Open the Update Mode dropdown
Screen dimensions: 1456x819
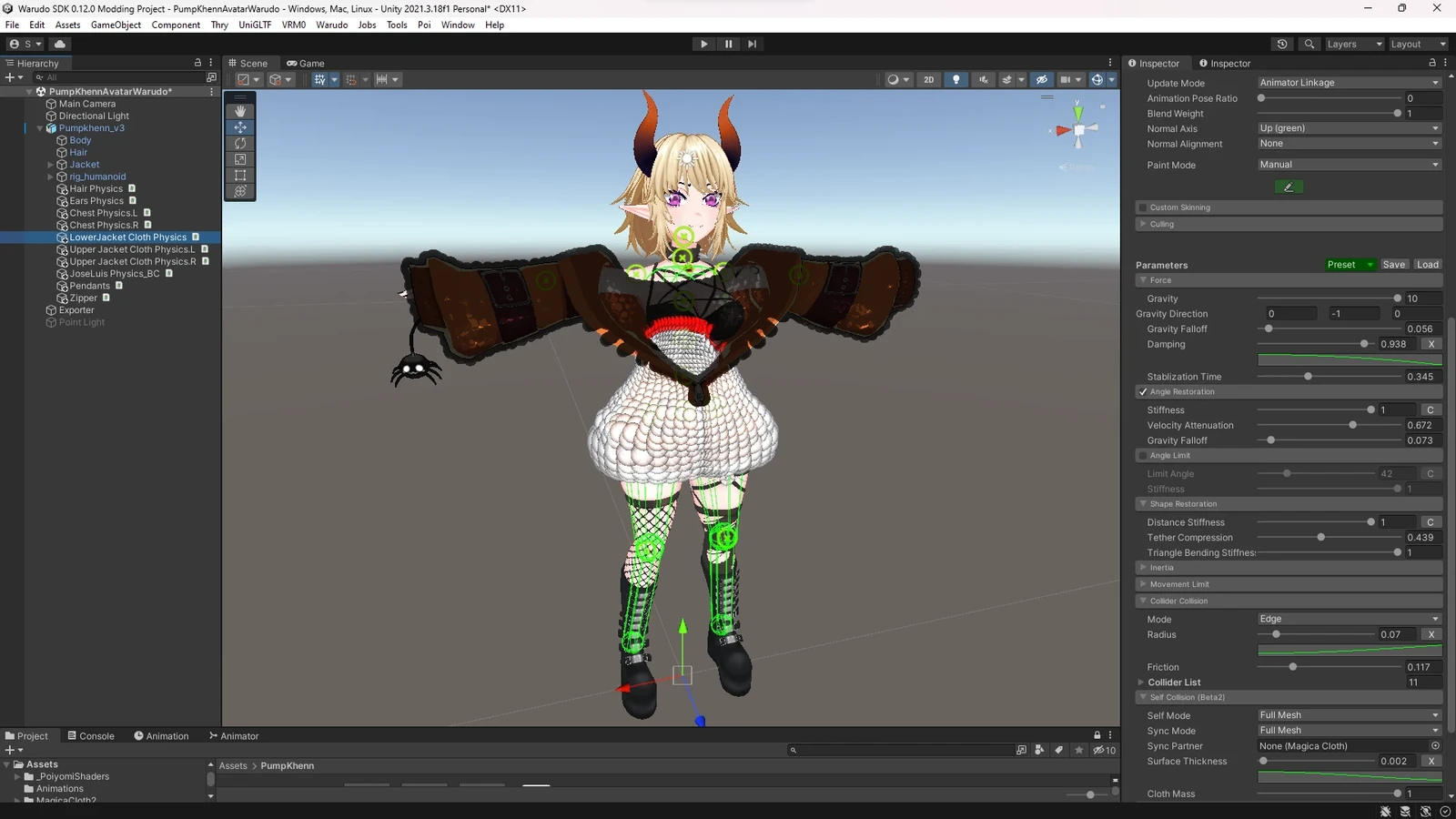1350,83
